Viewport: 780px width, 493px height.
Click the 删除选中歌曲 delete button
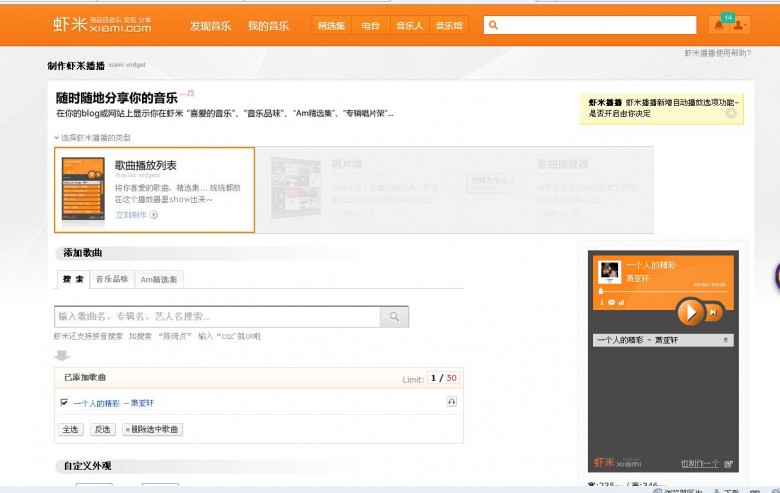pos(152,429)
